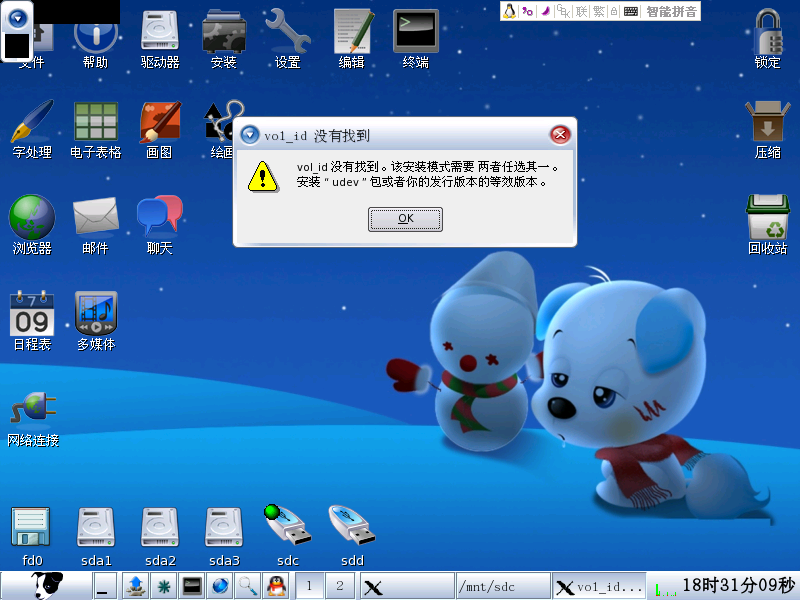Viewport: 800px width, 600px height.
Task: Open the 日程表 calendar icon
Action: point(32,321)
